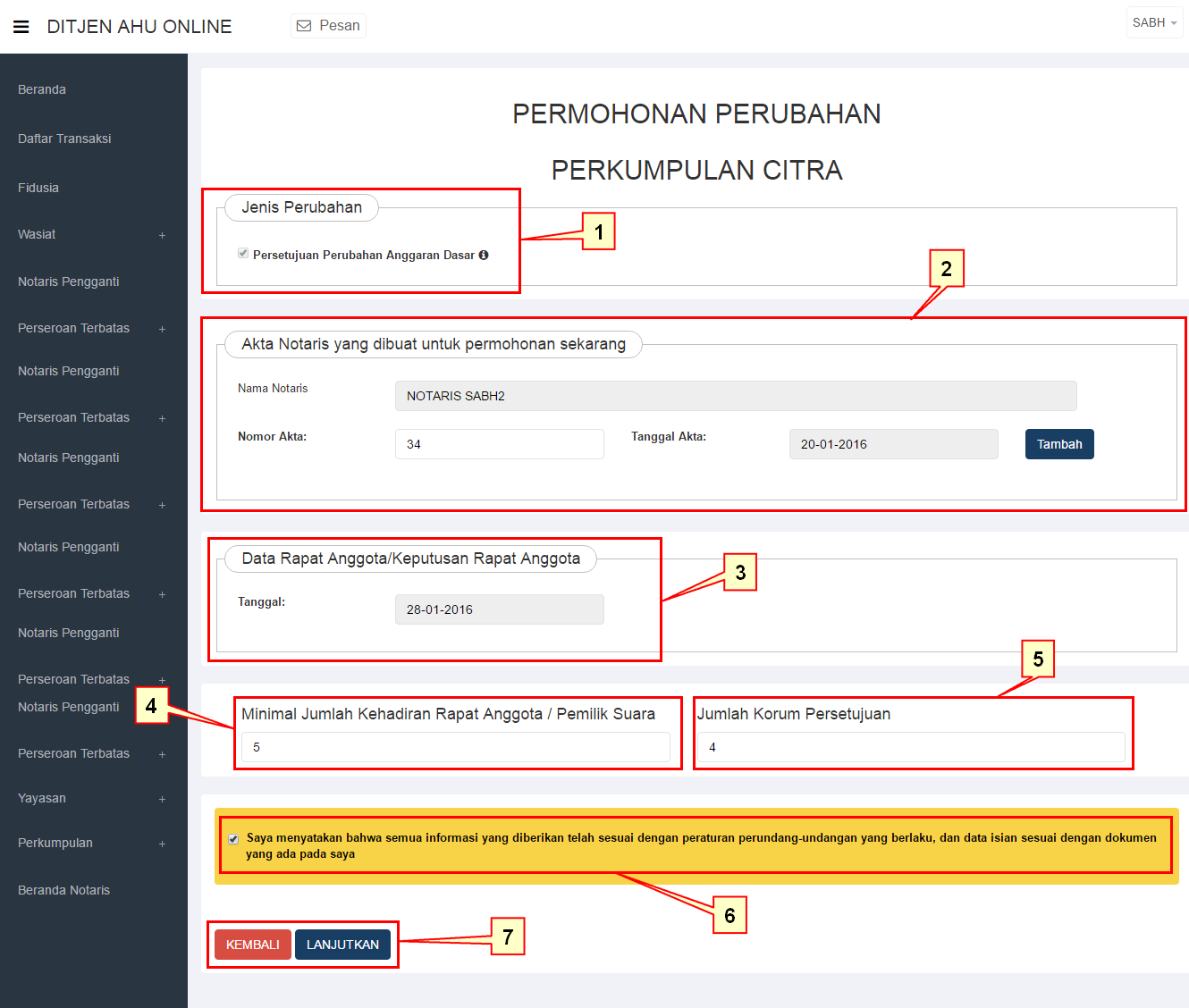Focus the Jumlah Korum Persetujuan field
The height and width of the screenshot is (1008, 1189).
(911, 747)
